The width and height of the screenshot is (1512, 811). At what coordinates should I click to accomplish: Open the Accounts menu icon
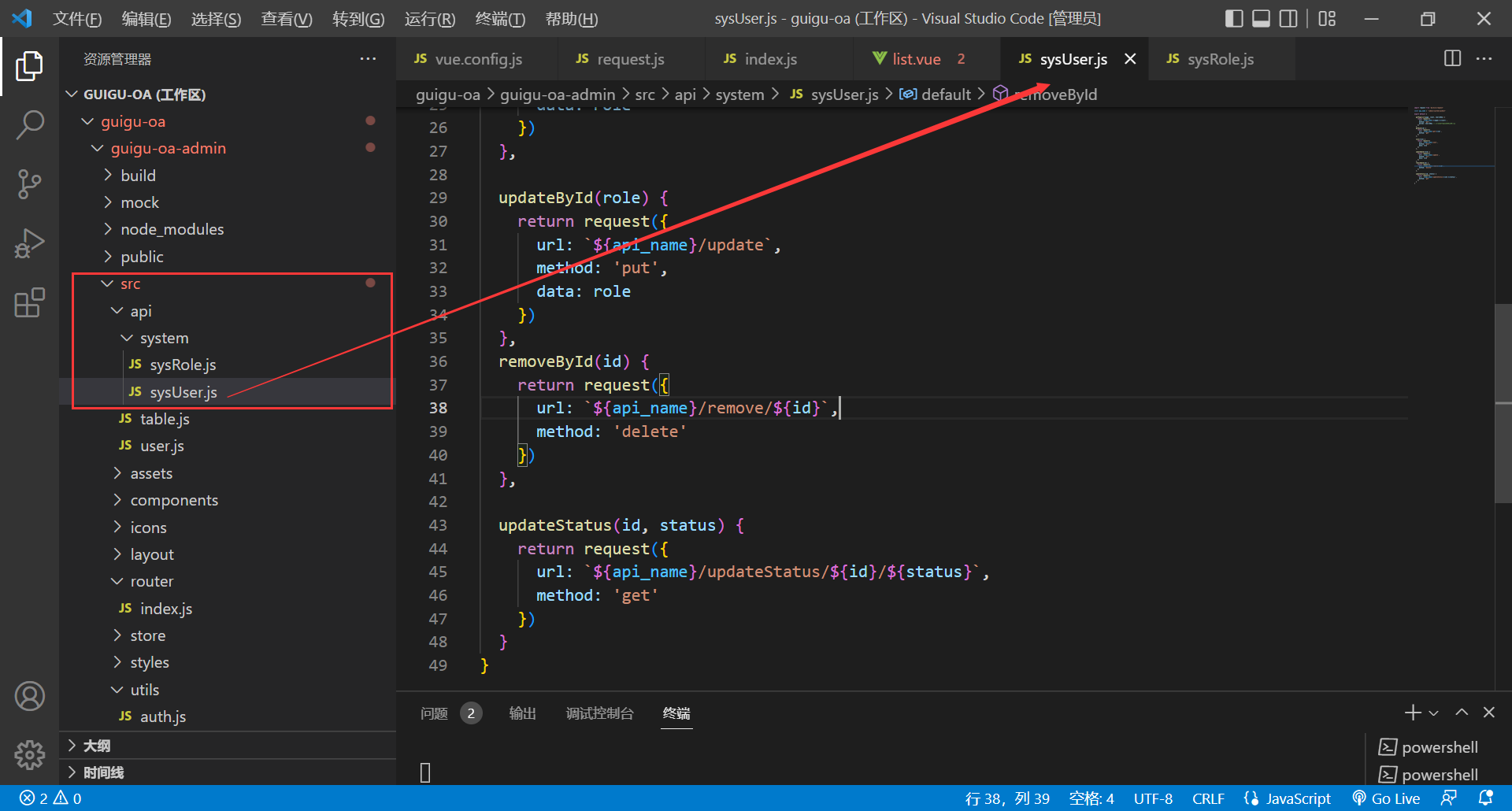coord(29,696)
